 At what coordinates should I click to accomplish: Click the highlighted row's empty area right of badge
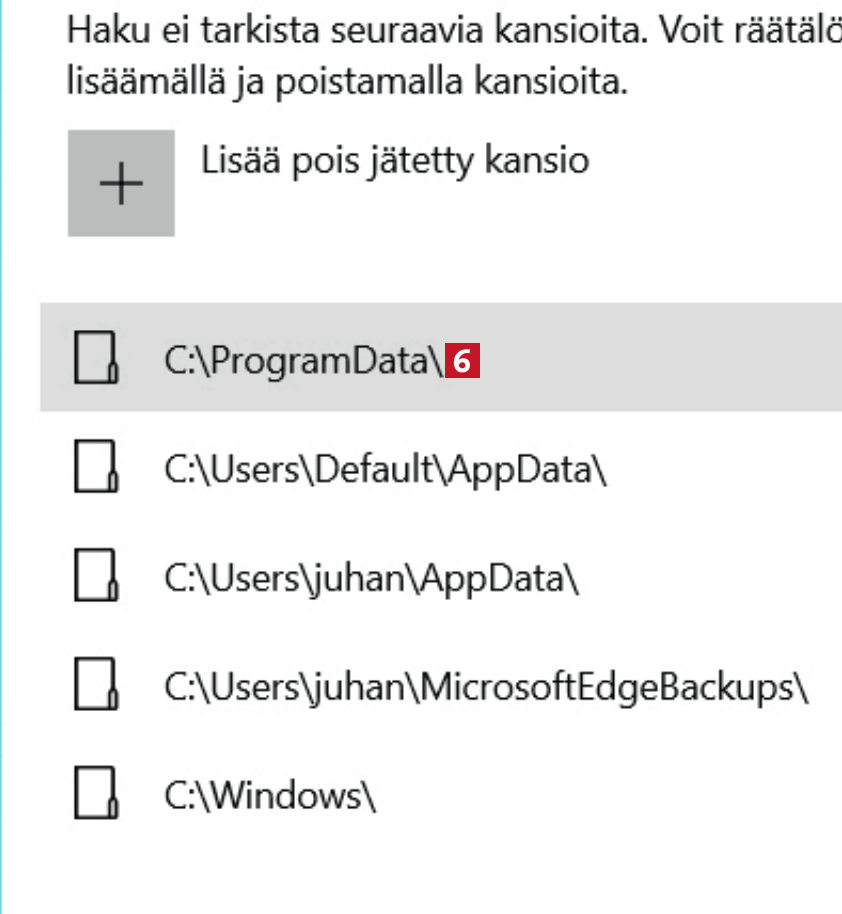tap(660, 358)
